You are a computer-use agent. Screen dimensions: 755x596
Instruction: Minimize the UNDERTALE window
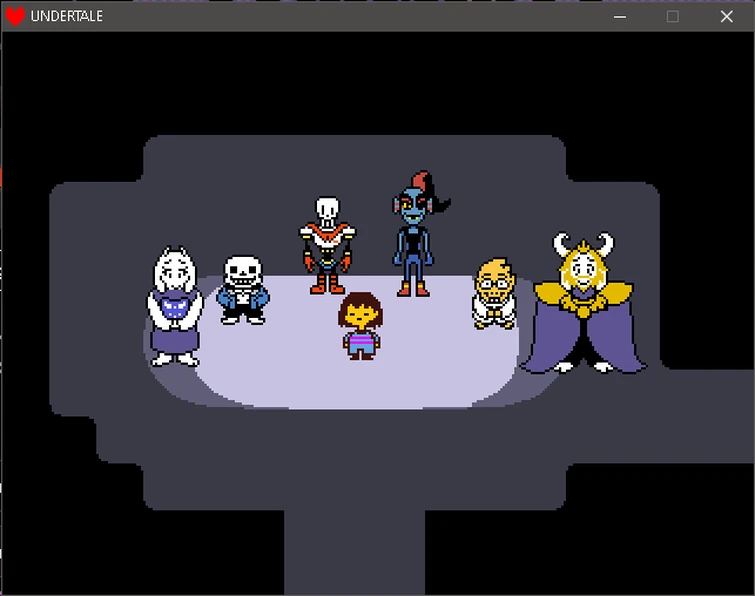tap(620, 16)
